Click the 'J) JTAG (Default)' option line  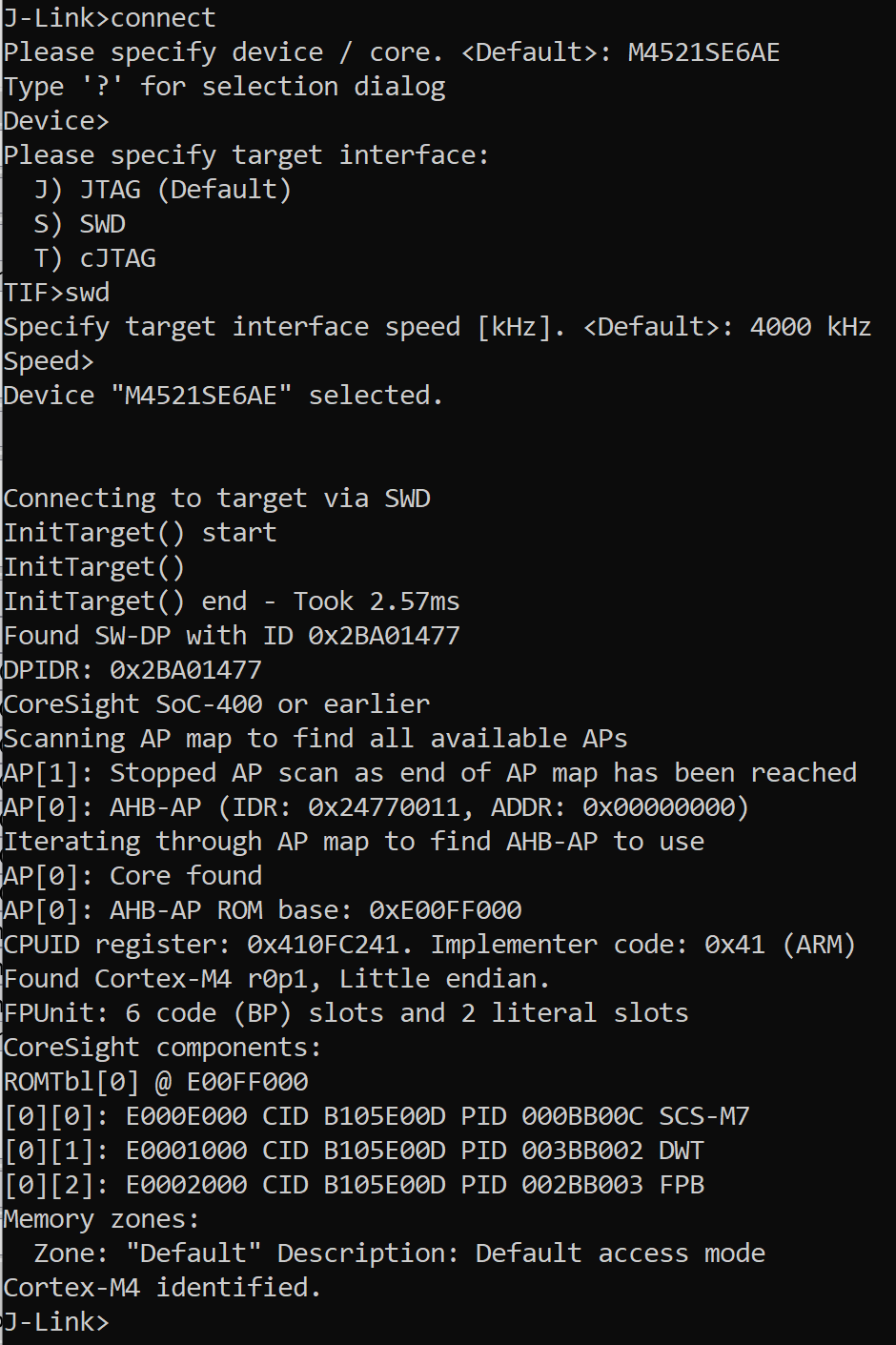coord(162,190)
